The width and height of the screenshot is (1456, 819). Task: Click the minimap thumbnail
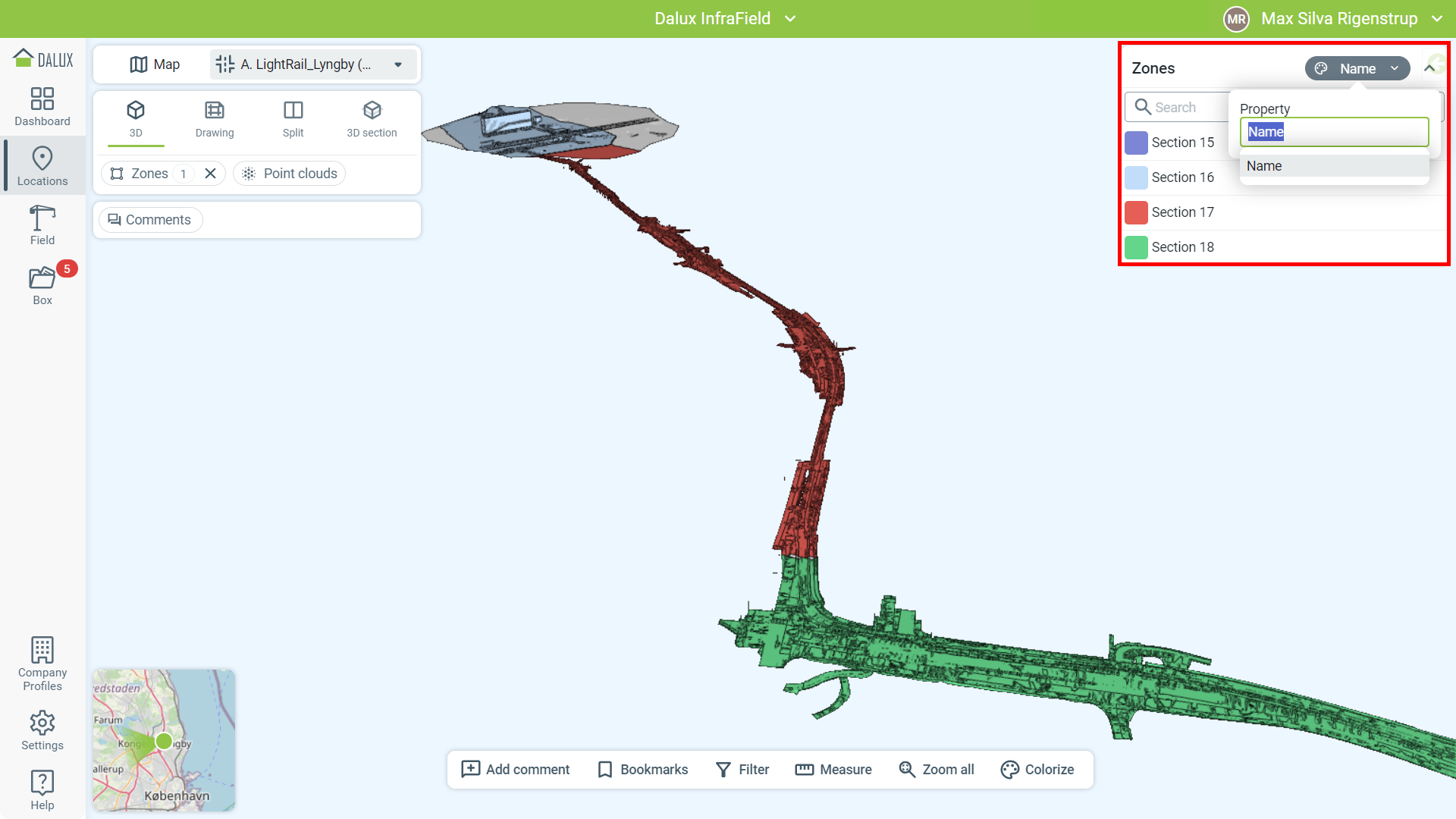click(x=164, y=740)
